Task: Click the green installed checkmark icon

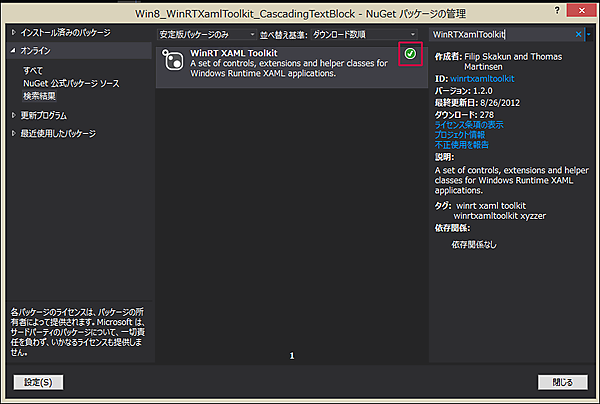Action: [x=410, y=54]
